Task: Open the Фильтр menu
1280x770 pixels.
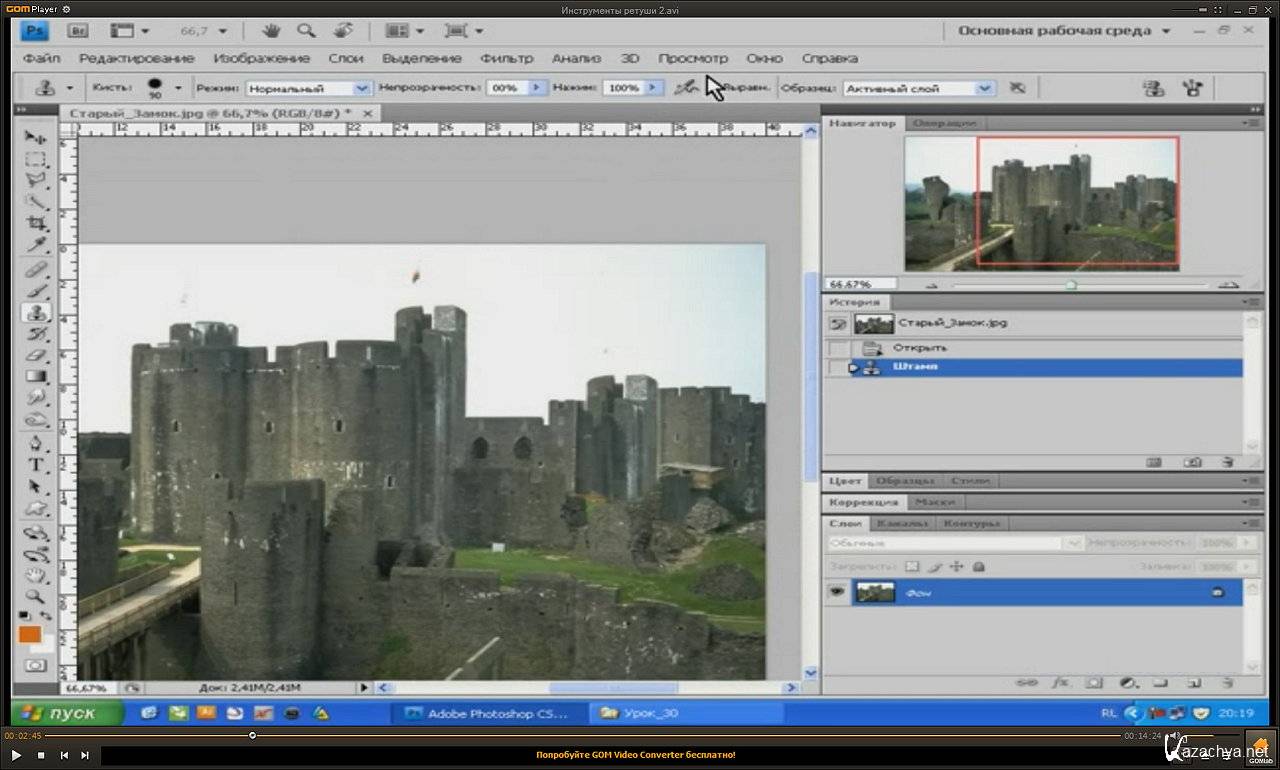Action: tap(506, 58)
